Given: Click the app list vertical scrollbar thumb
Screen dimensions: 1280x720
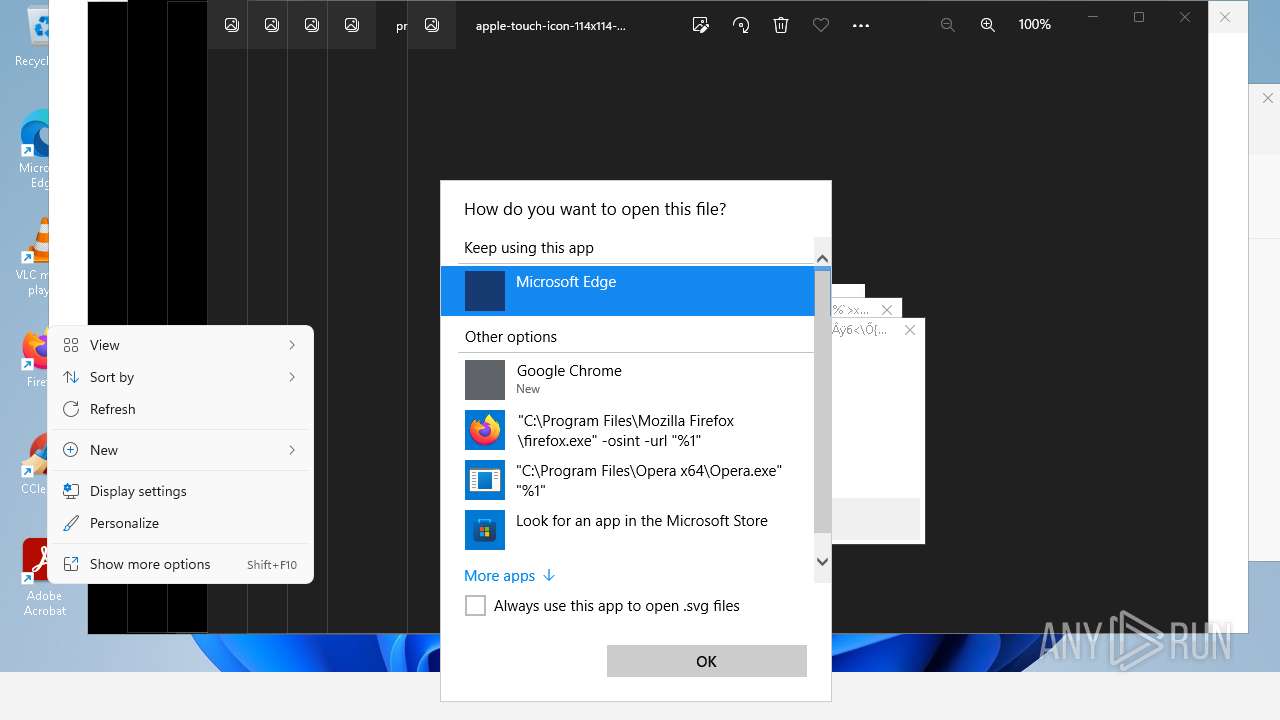Looking at the screenshot, I should (823, 402).
